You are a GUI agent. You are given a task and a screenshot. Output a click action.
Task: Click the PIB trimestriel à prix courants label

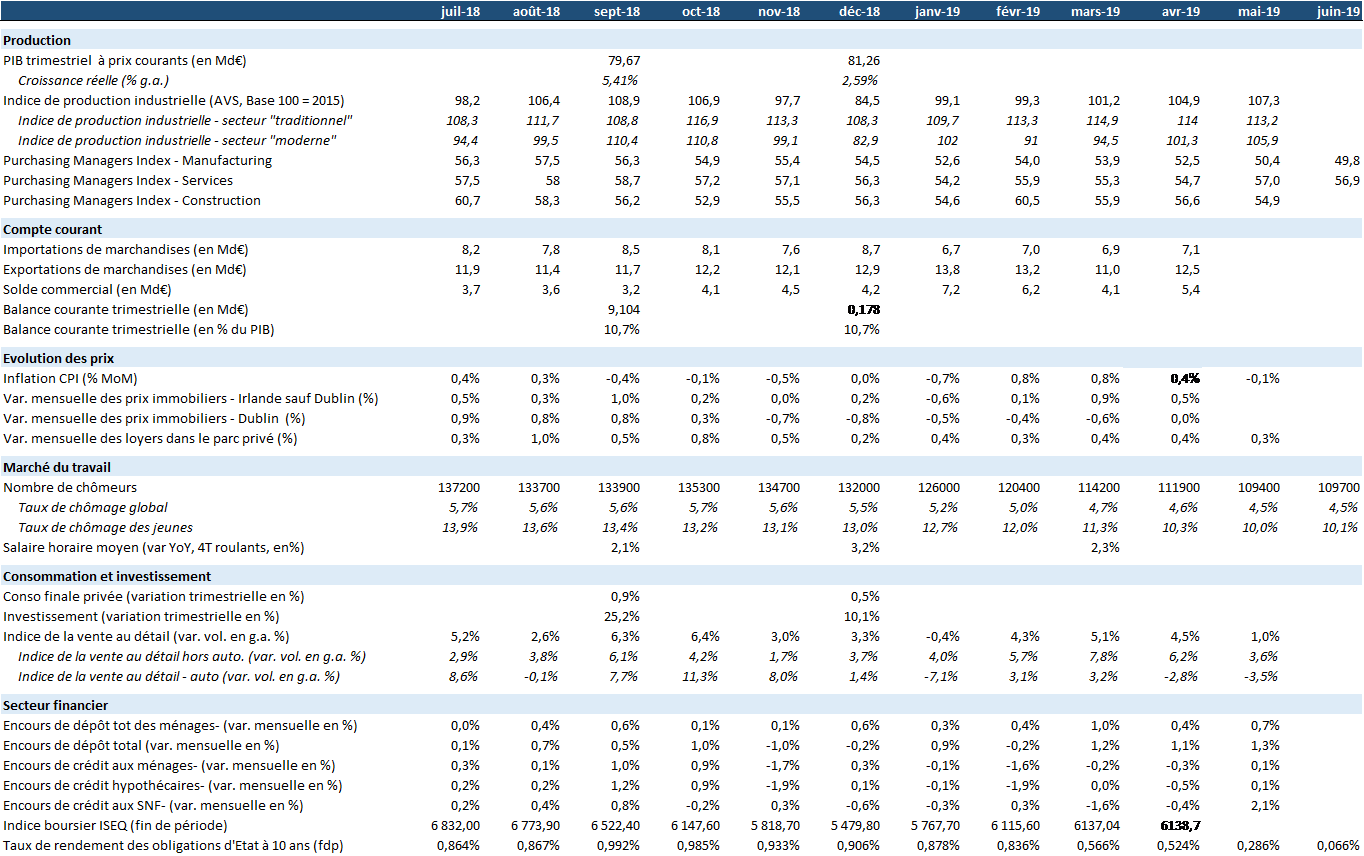coord(125,61)
